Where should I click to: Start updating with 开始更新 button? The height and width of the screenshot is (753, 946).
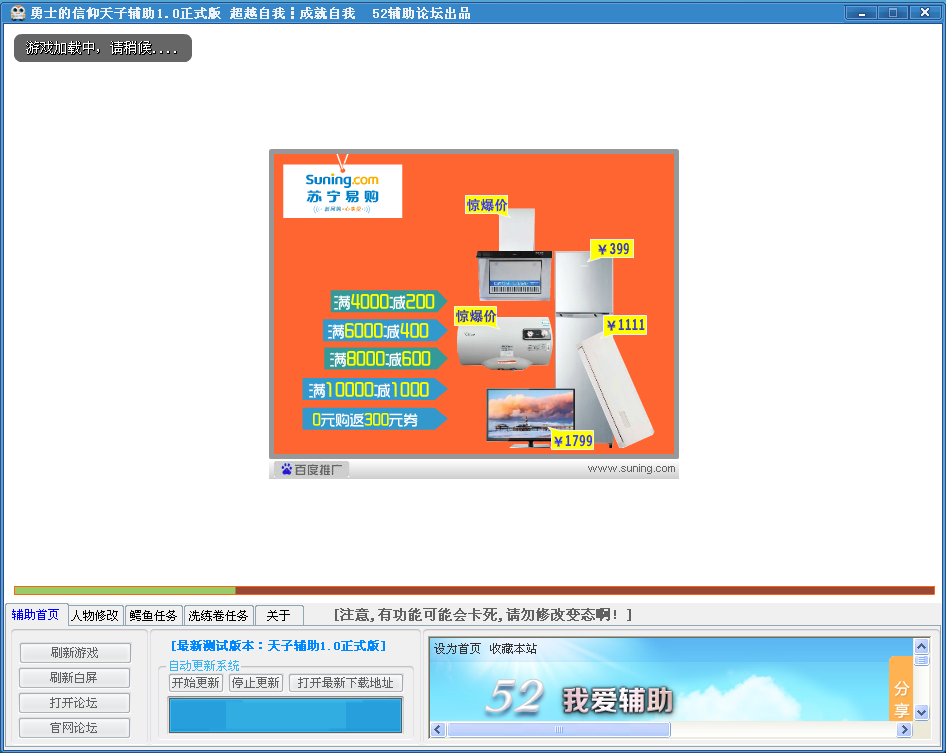[x=195, y=682]
